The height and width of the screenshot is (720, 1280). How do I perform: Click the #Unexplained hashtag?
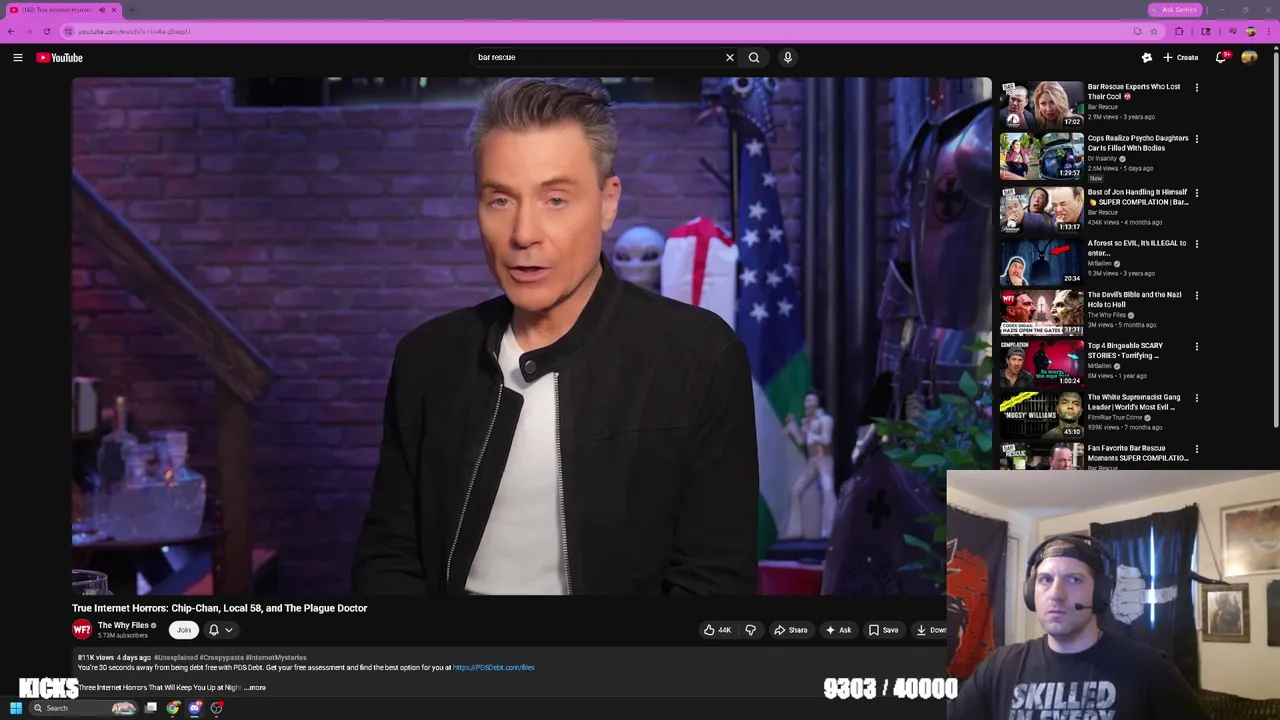click(176, 657)
